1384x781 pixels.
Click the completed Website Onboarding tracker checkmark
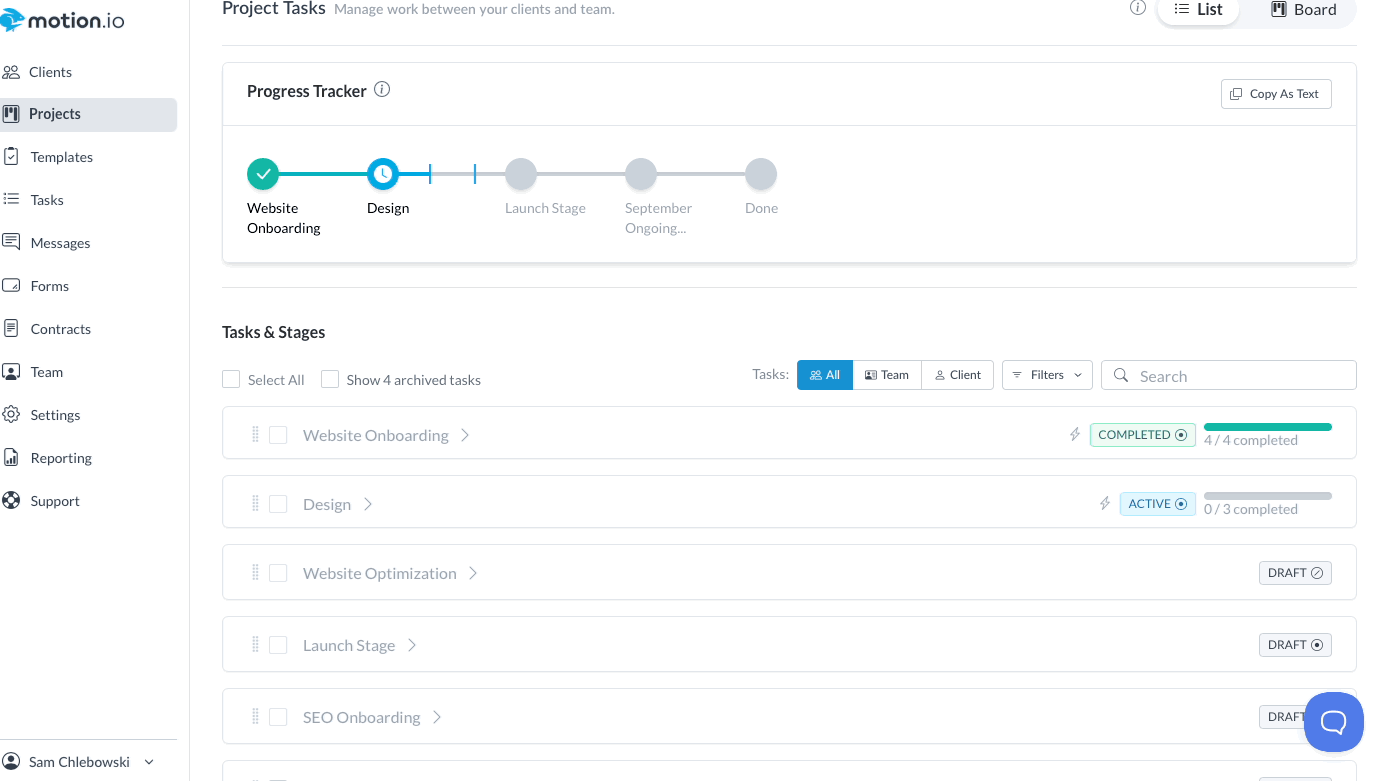263,174
